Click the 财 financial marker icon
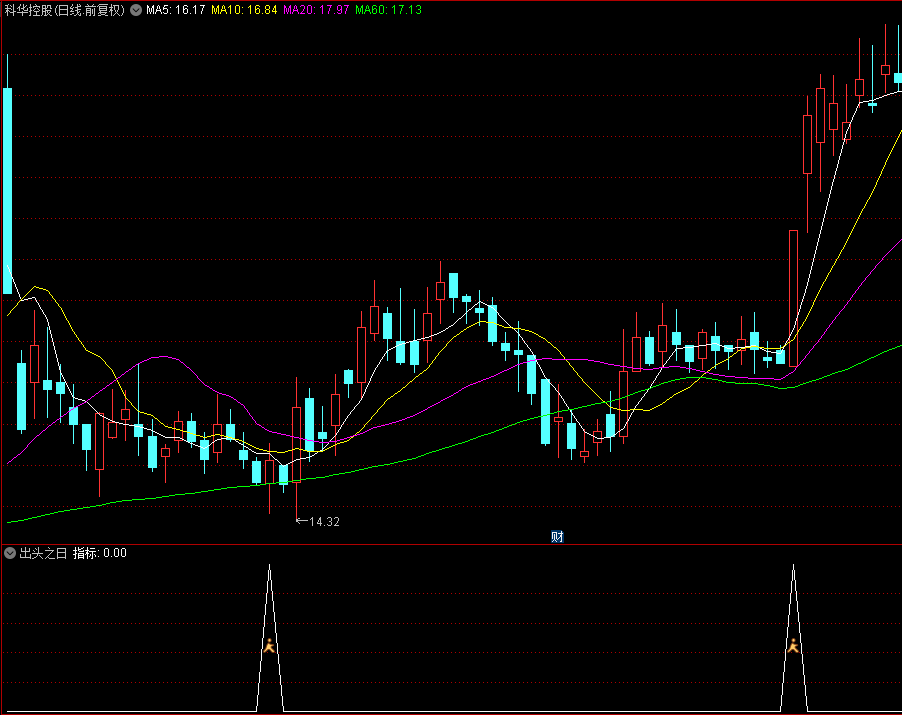The image size is (902, 715). (557, 537)
